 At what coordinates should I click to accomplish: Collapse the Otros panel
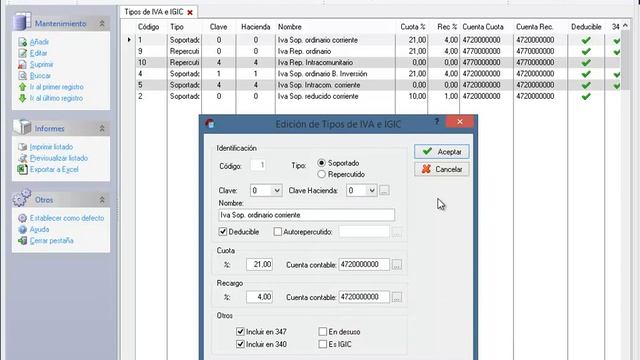[x=102, y=200]
